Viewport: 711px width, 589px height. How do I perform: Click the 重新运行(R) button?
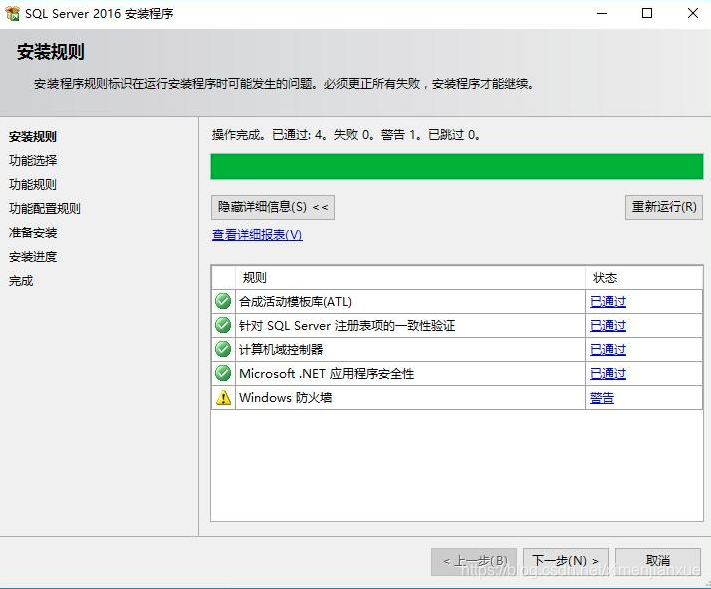pos(664,207)
